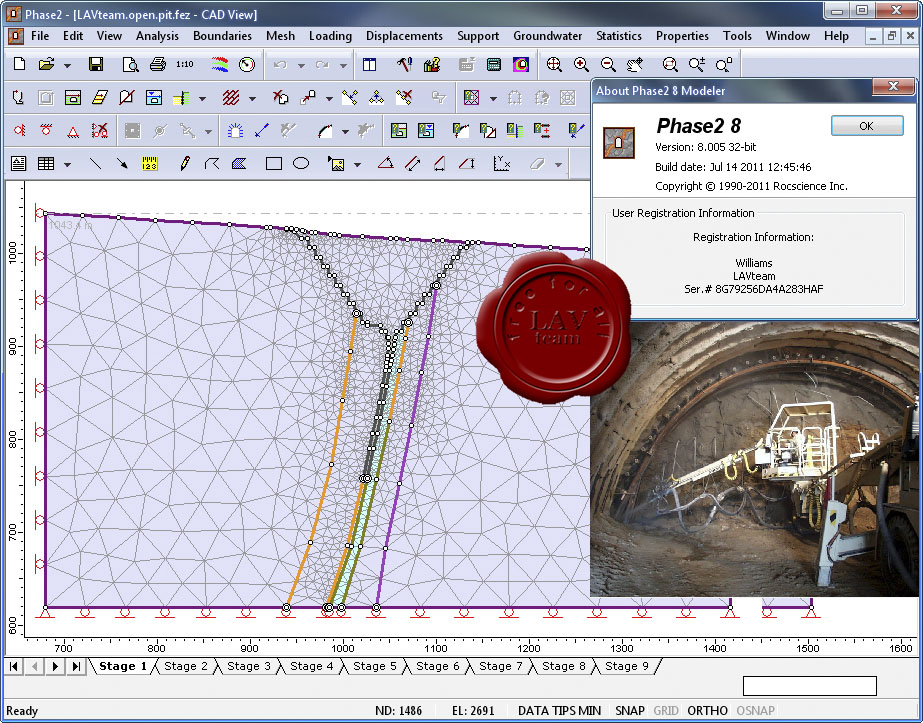Image resolution: width=923 pixels, height=723 pixels.
Task: Switch to the Stage 2 tab
Action: click(x=185, y=666)
